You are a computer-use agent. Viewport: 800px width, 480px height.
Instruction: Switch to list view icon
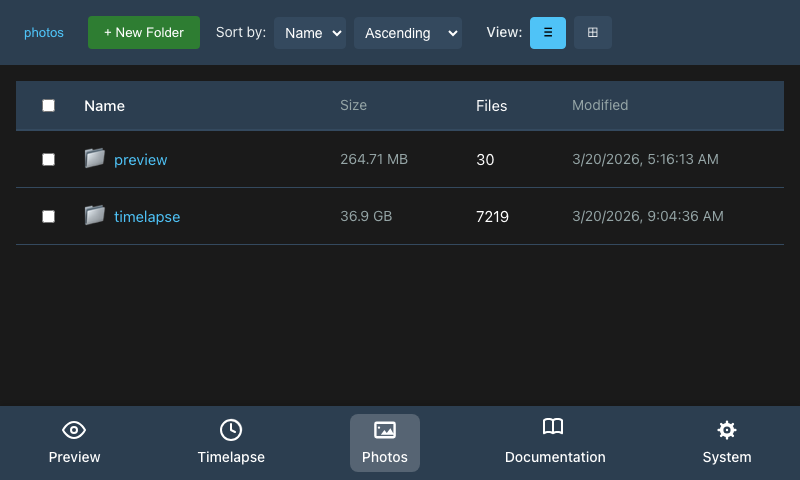click(547, 33)
